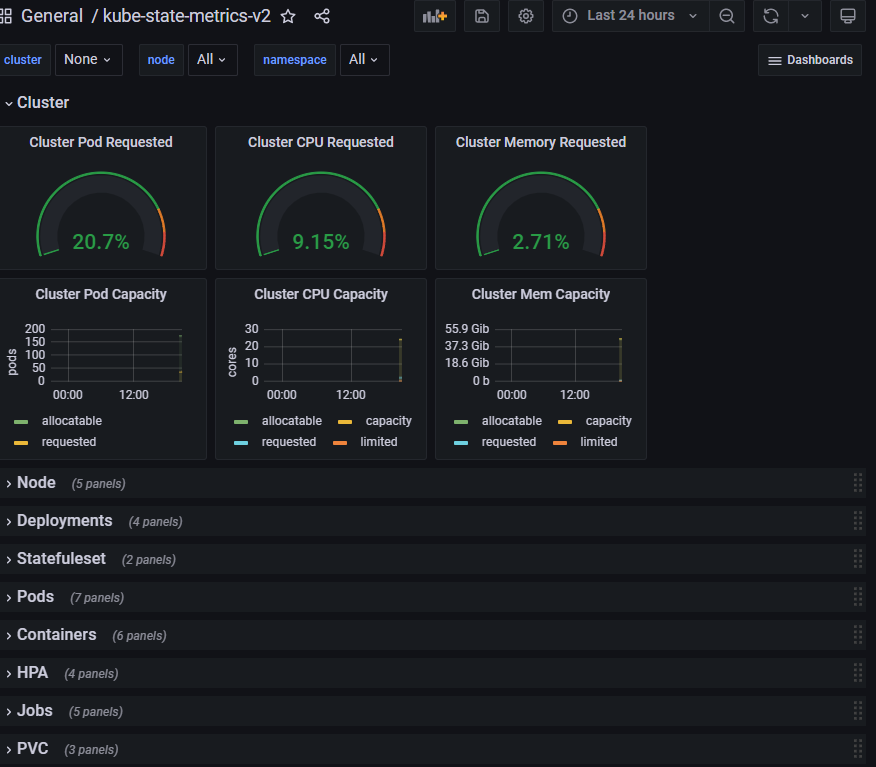Click the kube-state-metrics-v2 title
This screenshot has width=876, height=767.
point(187,16)
